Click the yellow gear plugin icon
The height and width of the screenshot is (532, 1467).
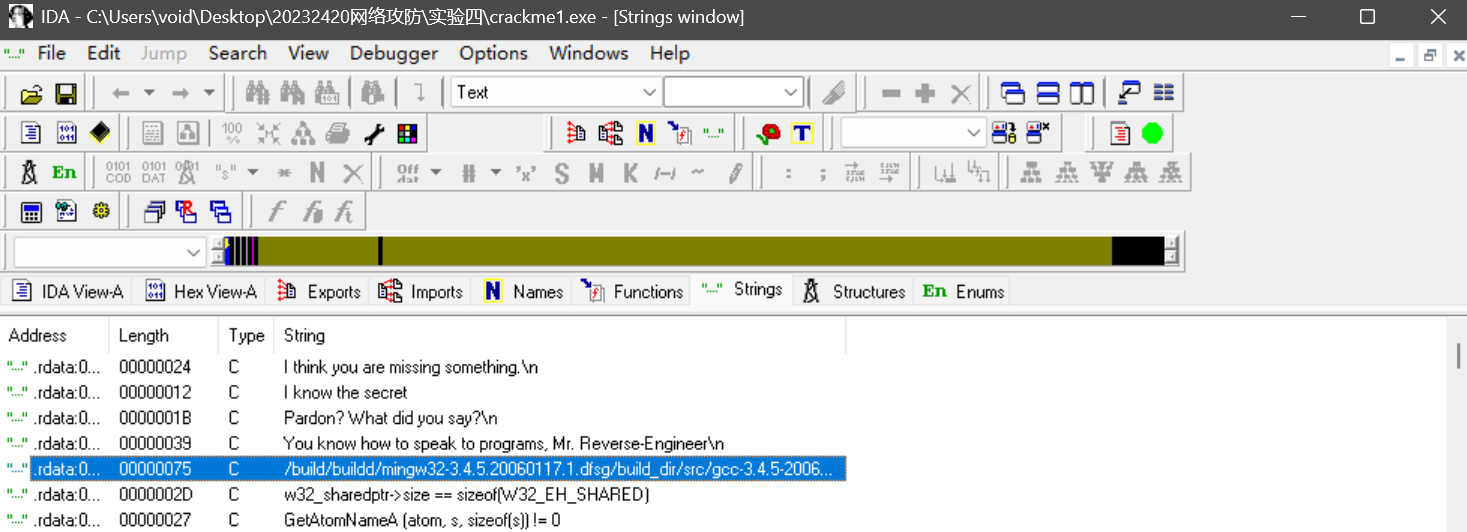(99, 212)
